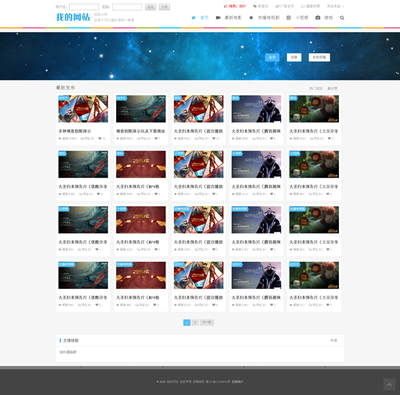Click the register button in the header form

(164, 7)
